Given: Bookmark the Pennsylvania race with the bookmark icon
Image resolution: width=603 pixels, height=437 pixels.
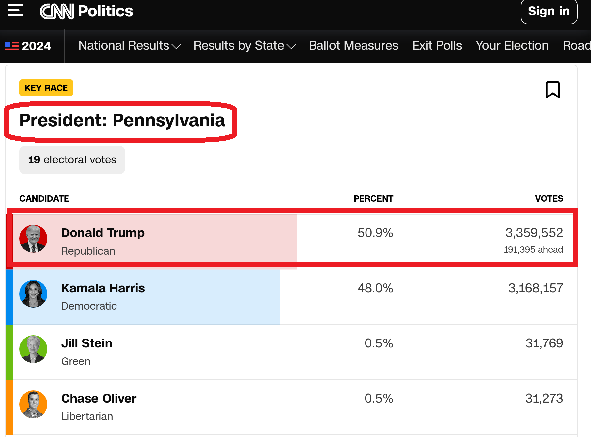Looking at the screenshot, I should [553, 90].
